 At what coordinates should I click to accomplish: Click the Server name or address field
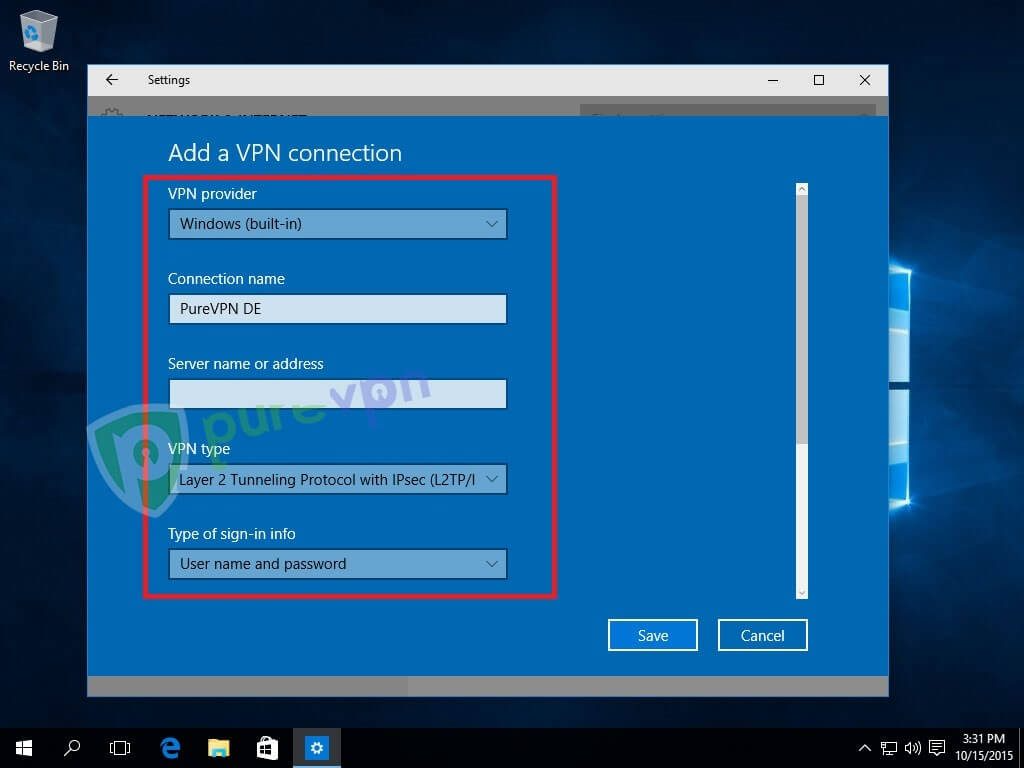(337, 394)
